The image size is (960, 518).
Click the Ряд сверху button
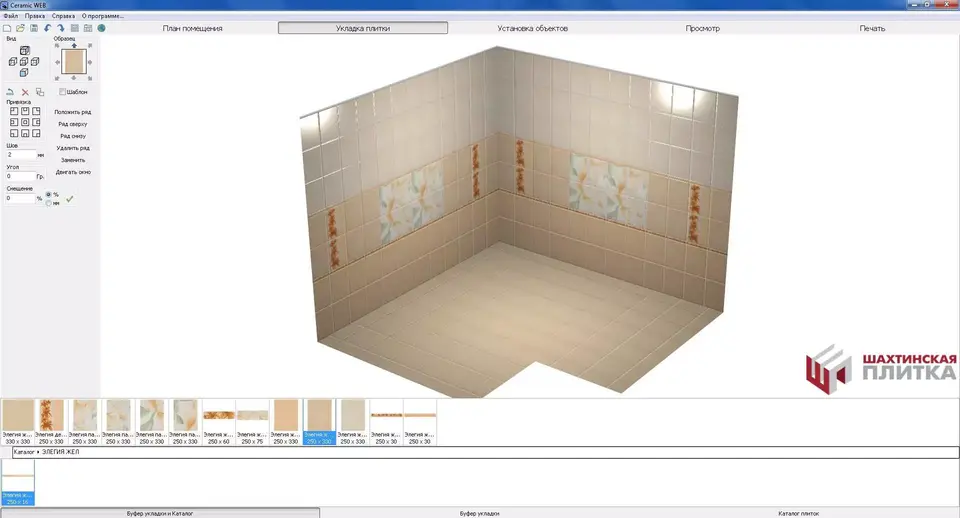[x=72, y=124]
